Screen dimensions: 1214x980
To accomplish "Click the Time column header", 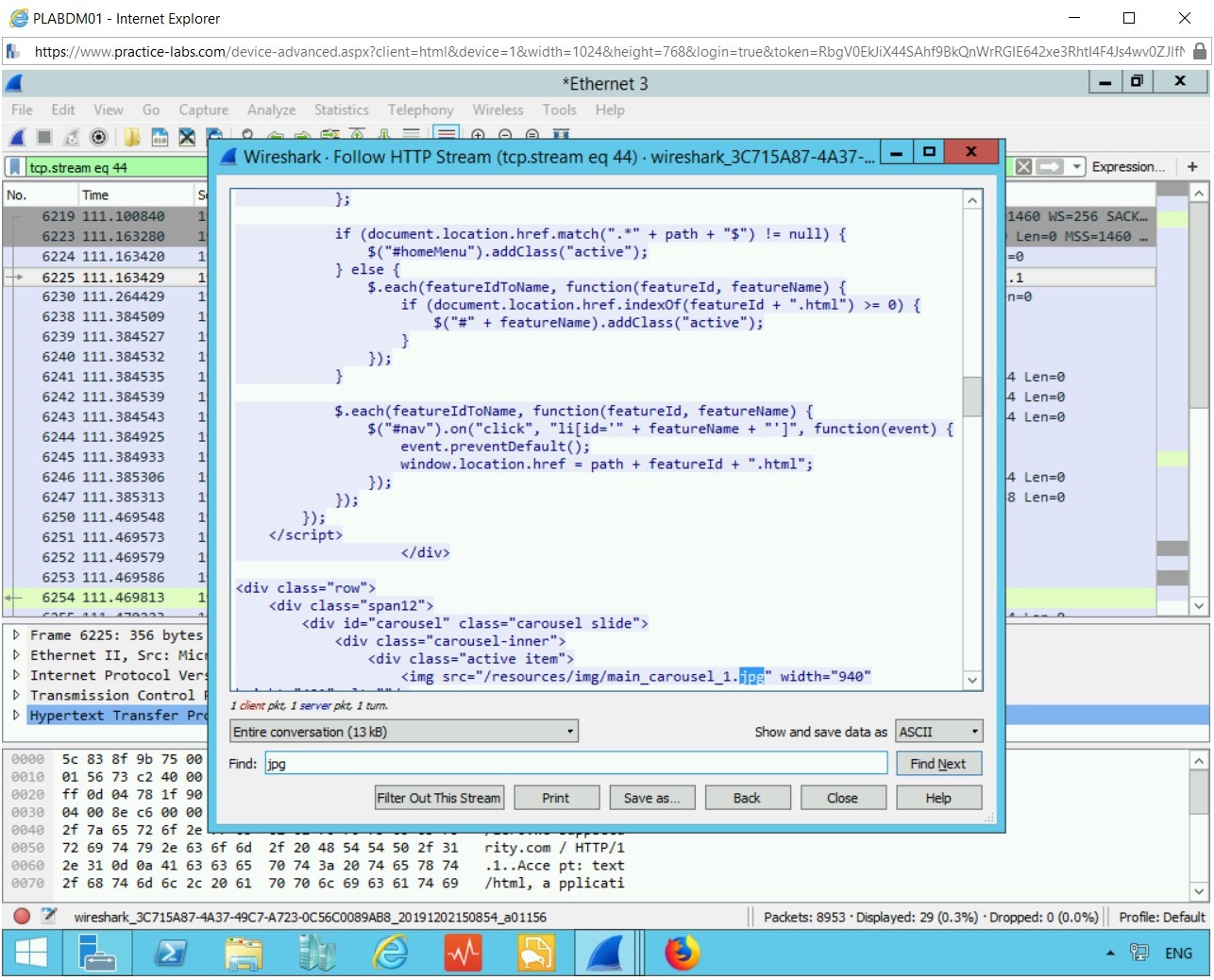I will coord(136,194).
